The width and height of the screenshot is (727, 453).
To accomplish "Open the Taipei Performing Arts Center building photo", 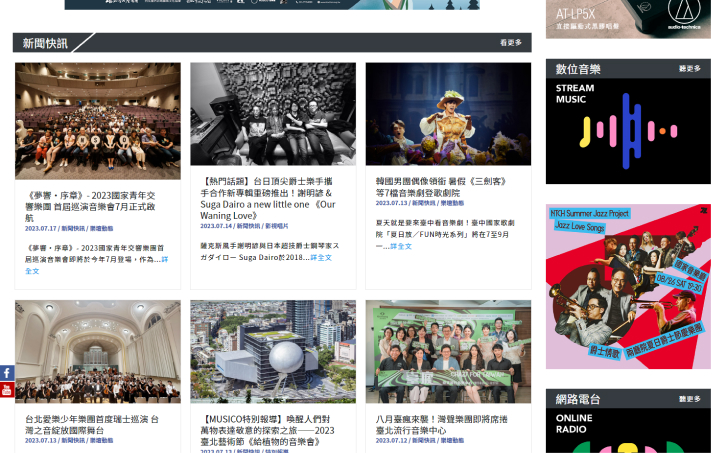I will (273, 351).
